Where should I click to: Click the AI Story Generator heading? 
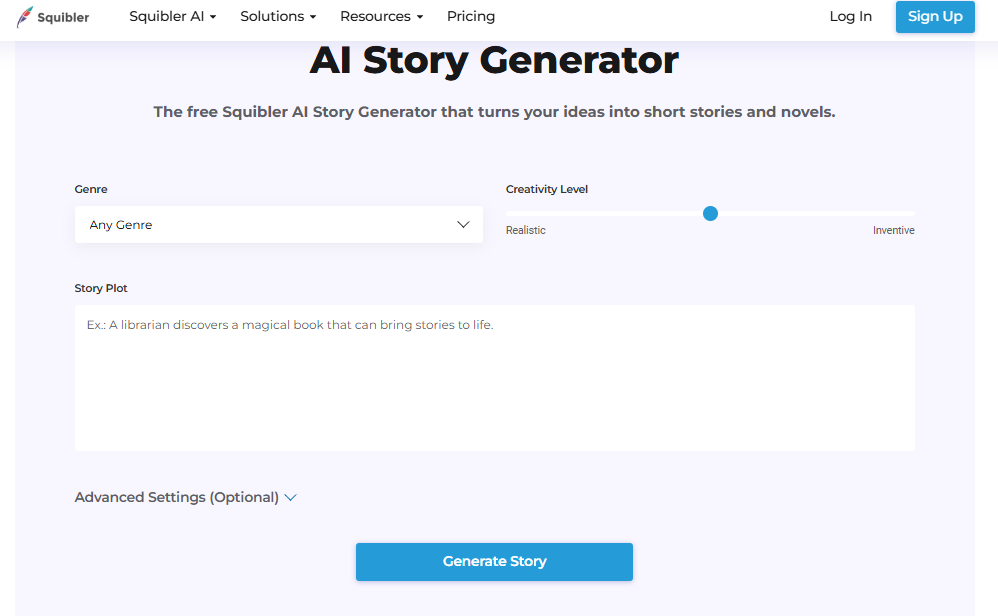coord(494,60)
